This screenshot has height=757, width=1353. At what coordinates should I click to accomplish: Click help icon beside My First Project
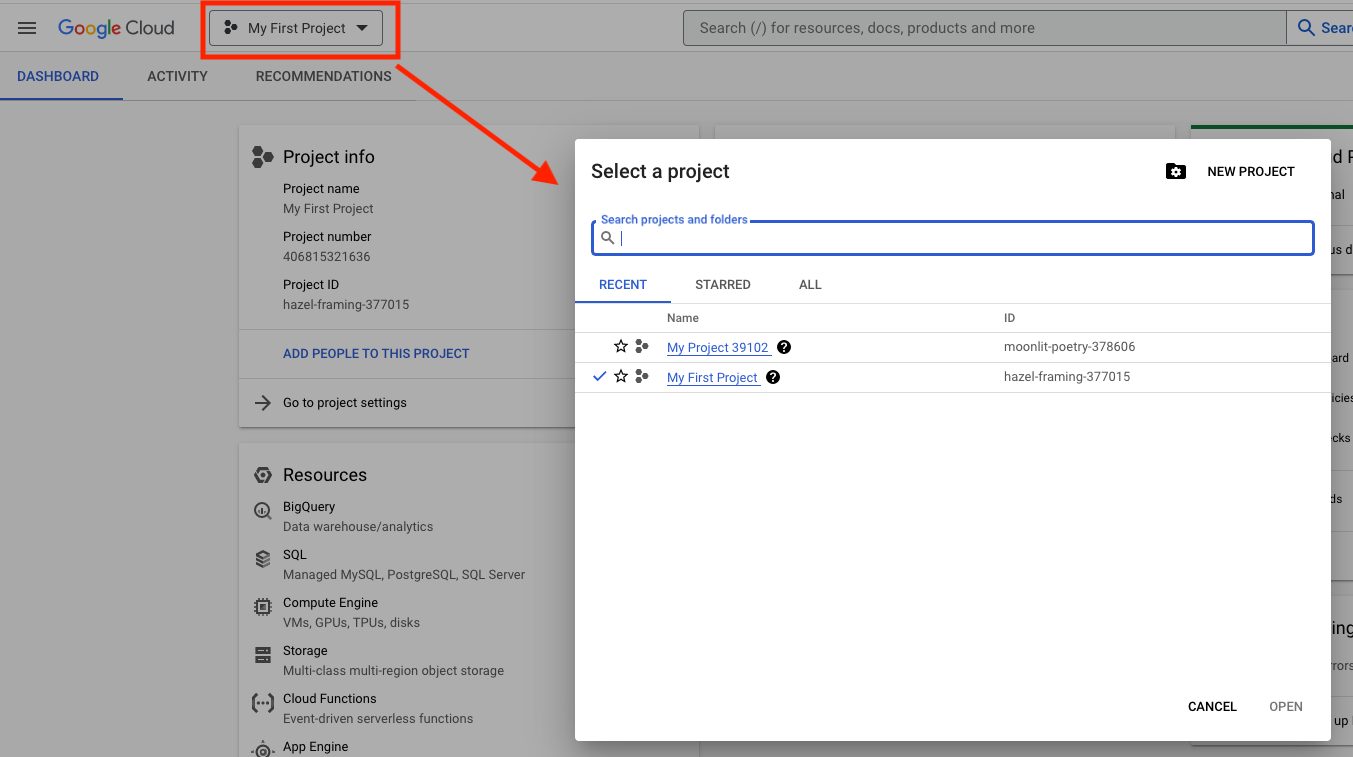click(x=773, y=377)
